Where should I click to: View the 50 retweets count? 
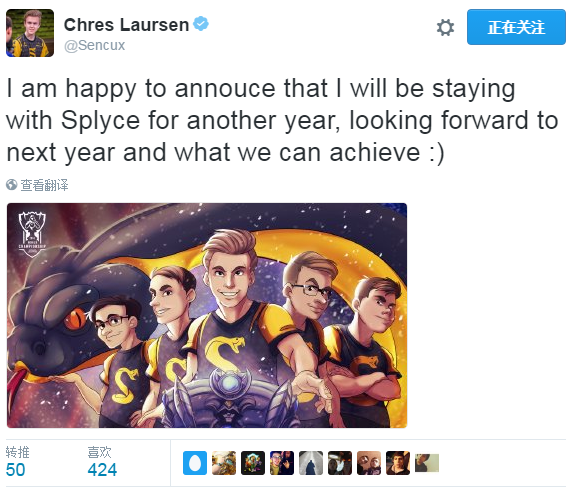[16, 470]
